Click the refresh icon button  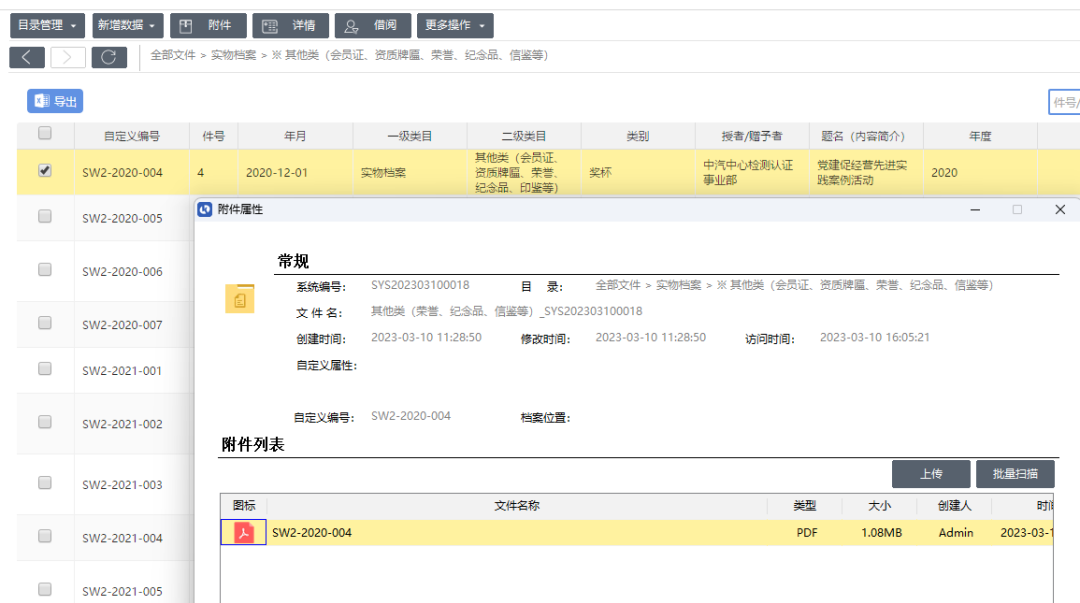point(109,57)
